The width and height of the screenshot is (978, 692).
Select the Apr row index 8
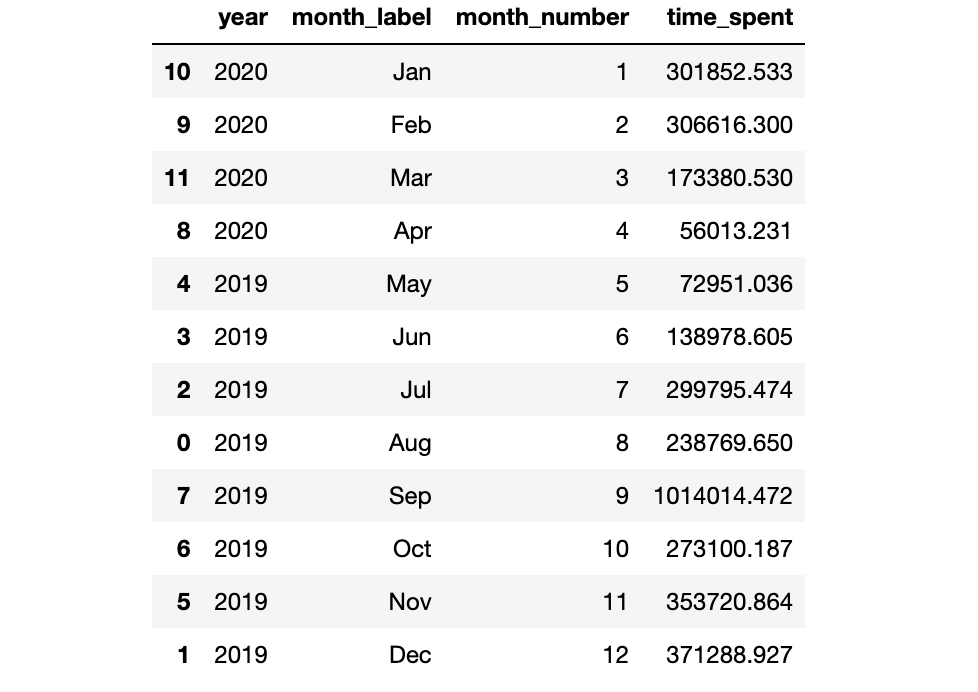pos(183,231)
